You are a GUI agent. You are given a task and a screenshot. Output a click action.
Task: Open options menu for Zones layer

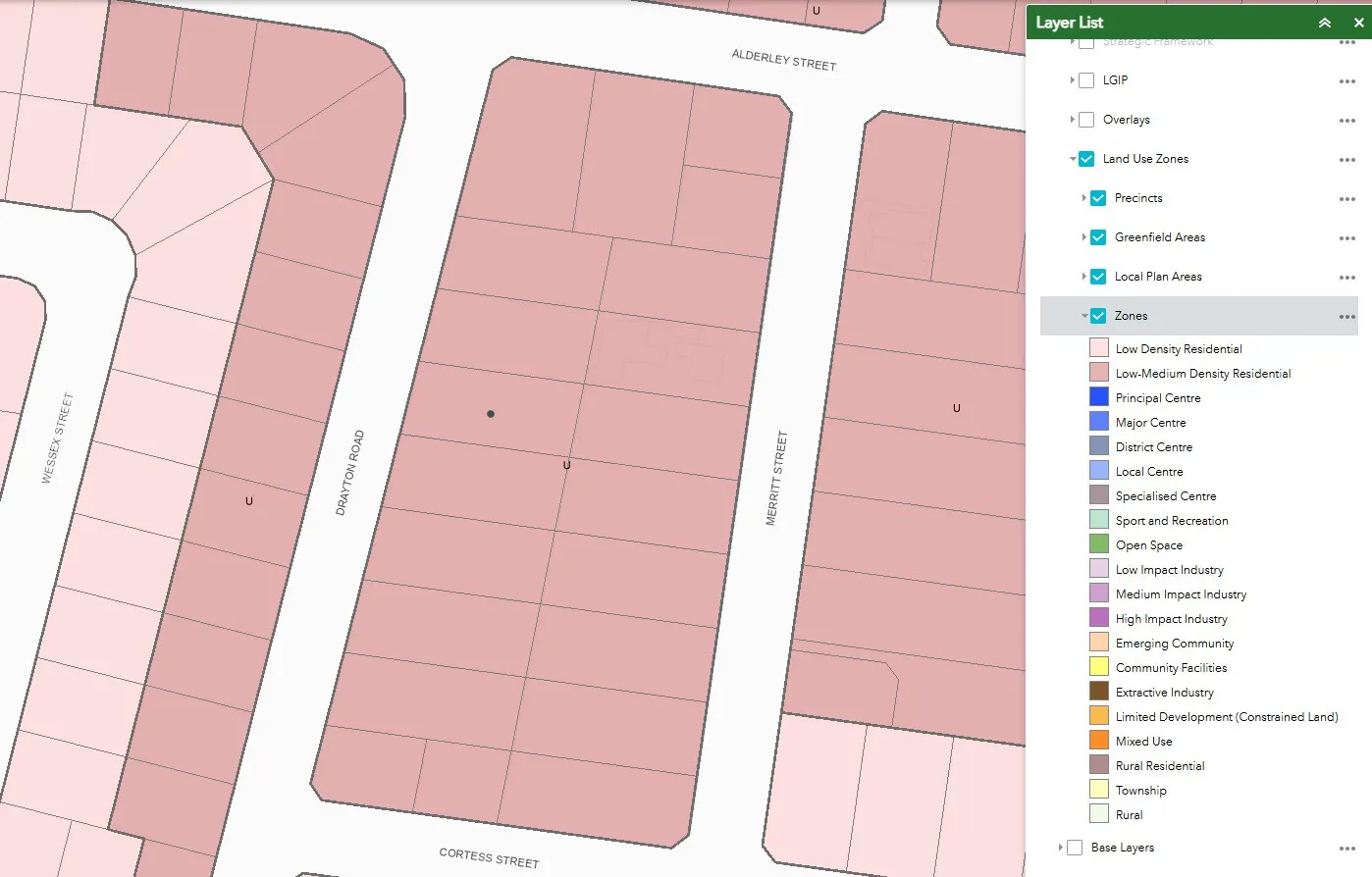[1346, 317]
